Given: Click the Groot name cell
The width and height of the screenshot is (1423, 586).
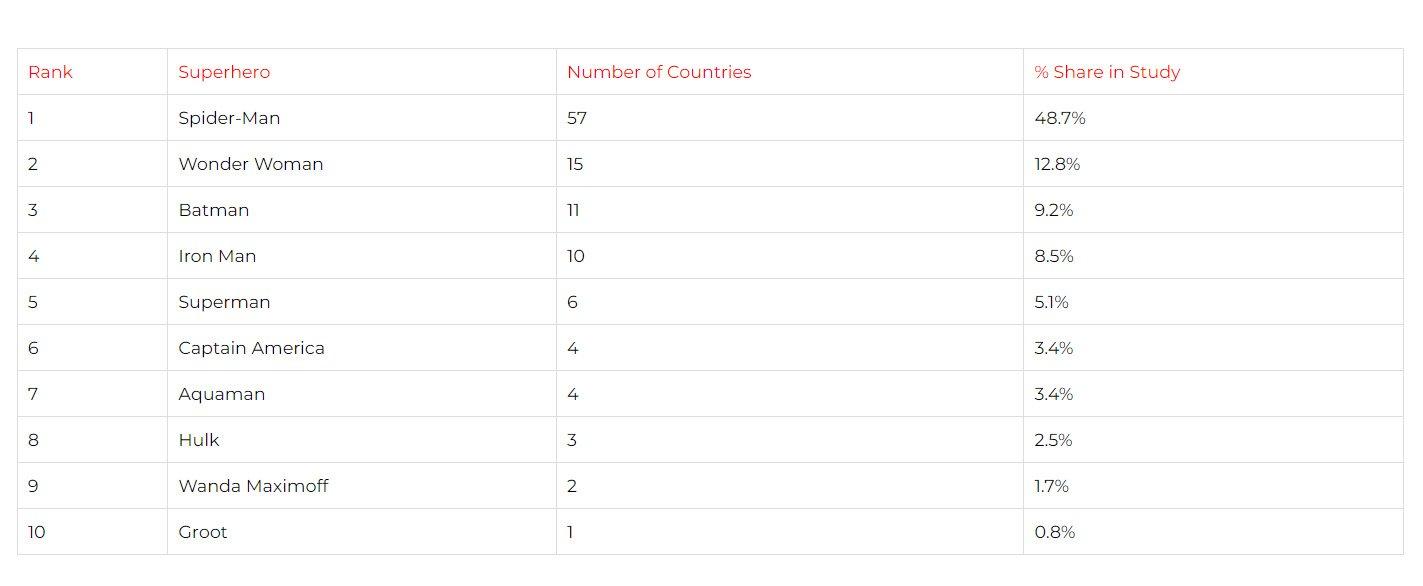Looking at the screenshot, I should pos(203,532).
